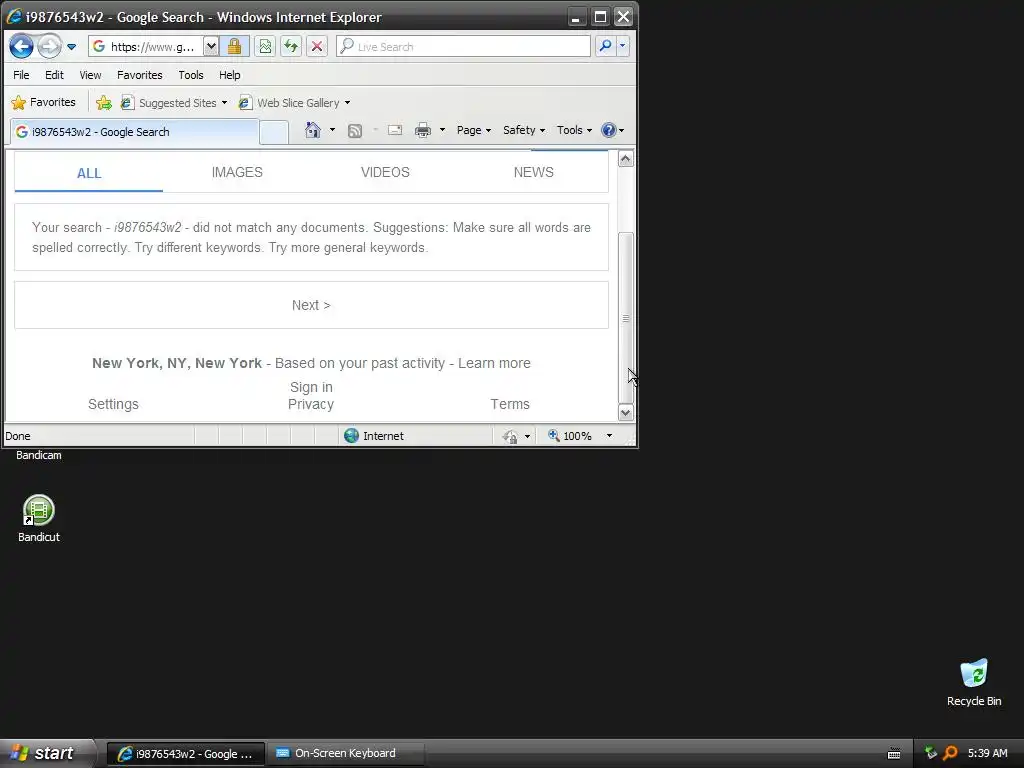Expand the zoom level dropdown arrow

click(x=609, y=436)
